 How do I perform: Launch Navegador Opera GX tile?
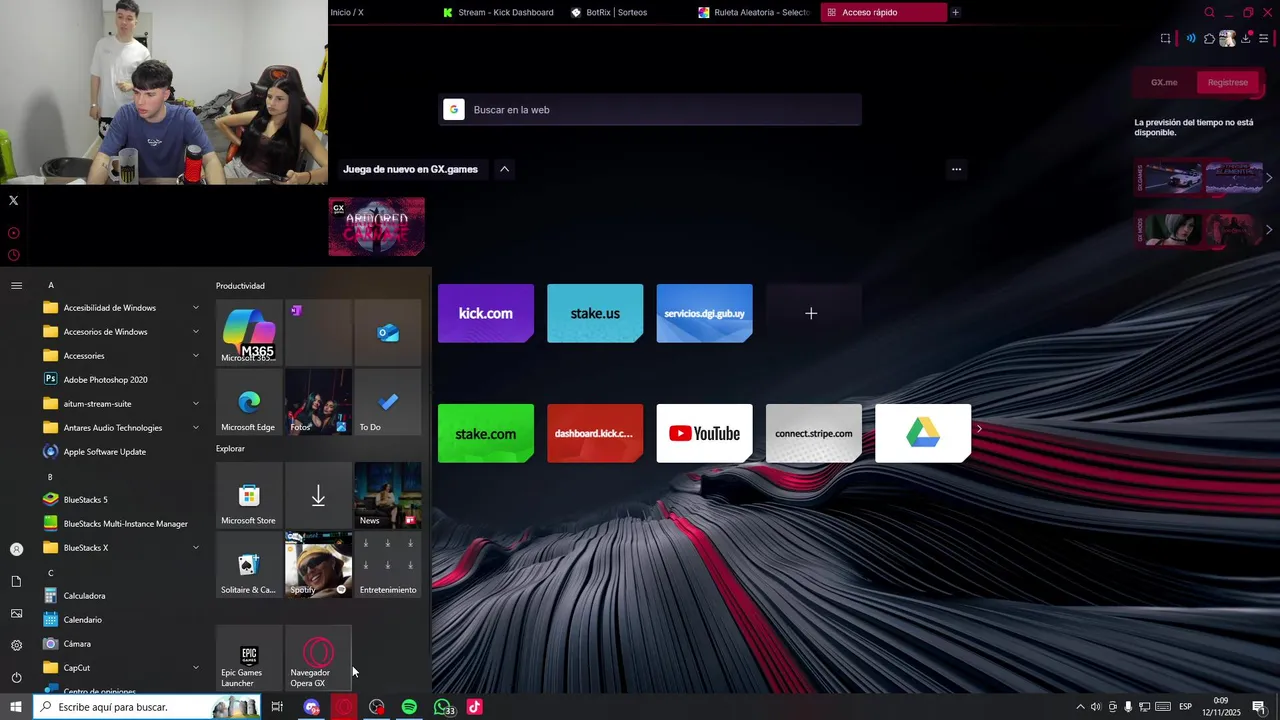point(318,658)
